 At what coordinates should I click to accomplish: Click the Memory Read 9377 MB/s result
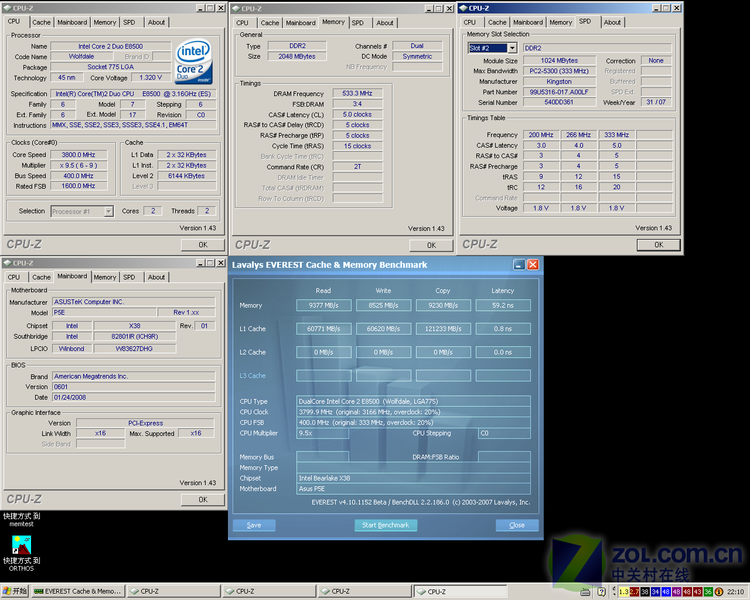[323, 305]
